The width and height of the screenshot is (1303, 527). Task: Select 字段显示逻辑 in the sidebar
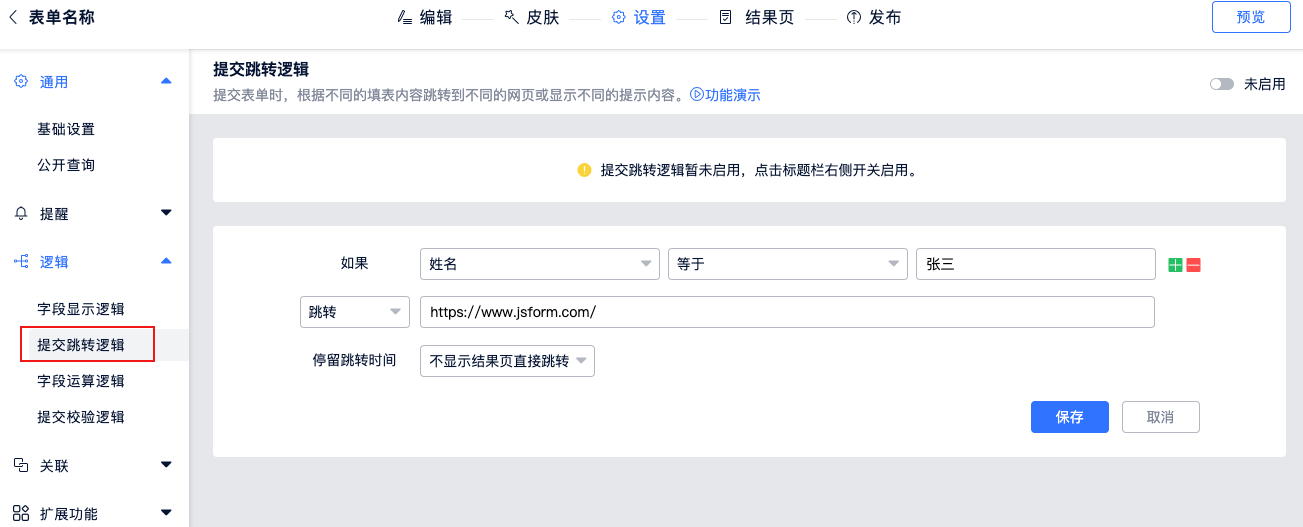pyautogui.click(x=81, y=309)
